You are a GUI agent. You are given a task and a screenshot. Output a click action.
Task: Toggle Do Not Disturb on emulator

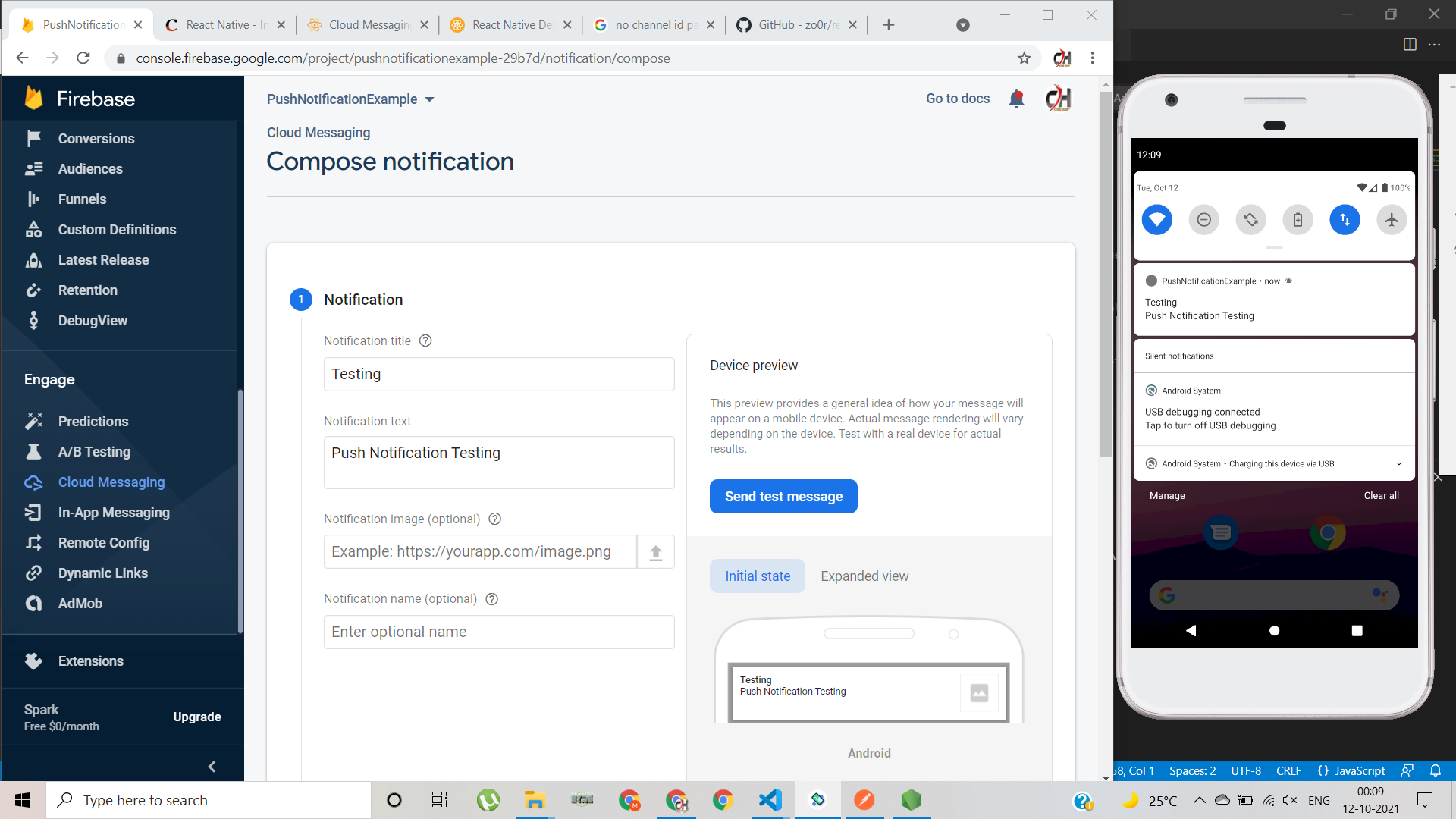pyautogui.click(x=1204, y=220)
